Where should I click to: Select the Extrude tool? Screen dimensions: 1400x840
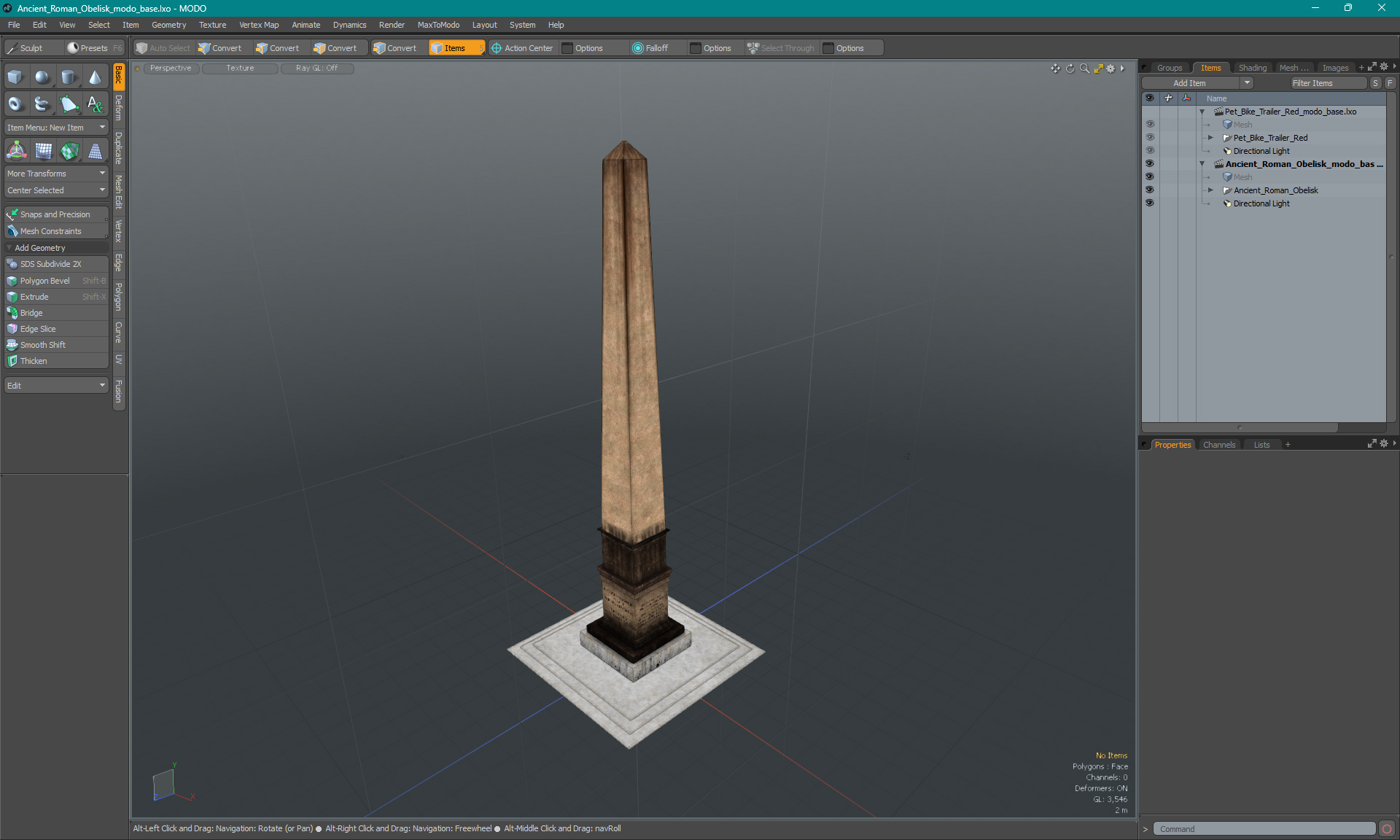point(34,296)
